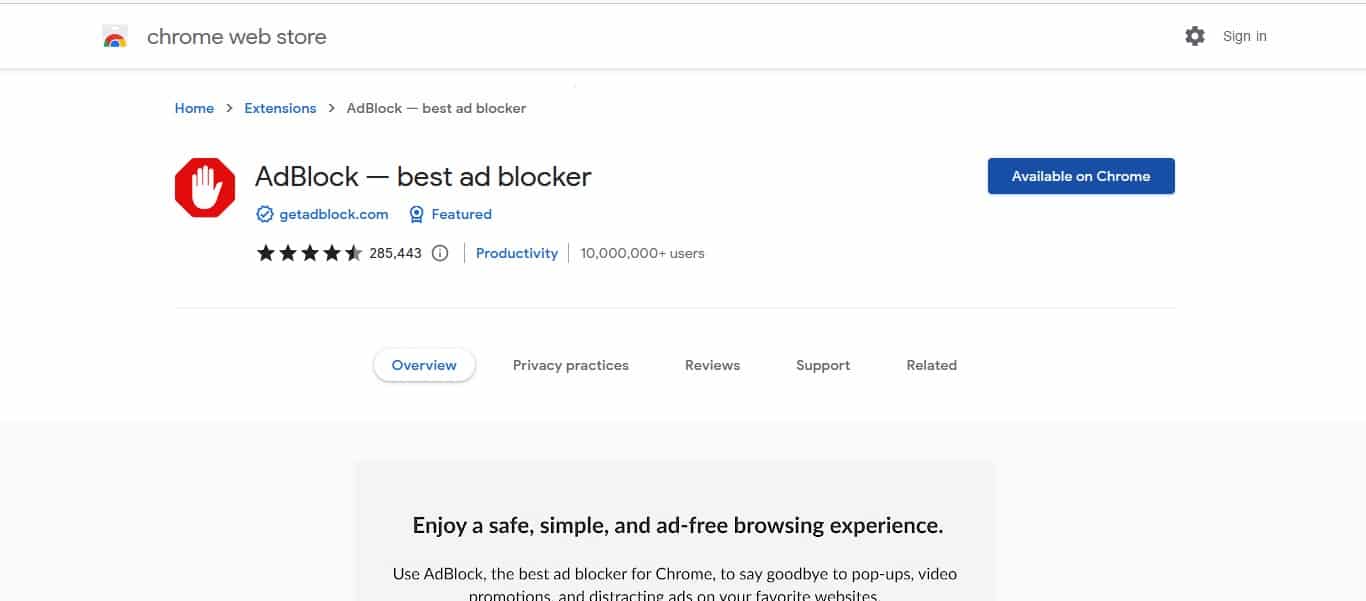Click the Chrome Web Store rainbow logo
1366x601 pixels.
point(115,38)
